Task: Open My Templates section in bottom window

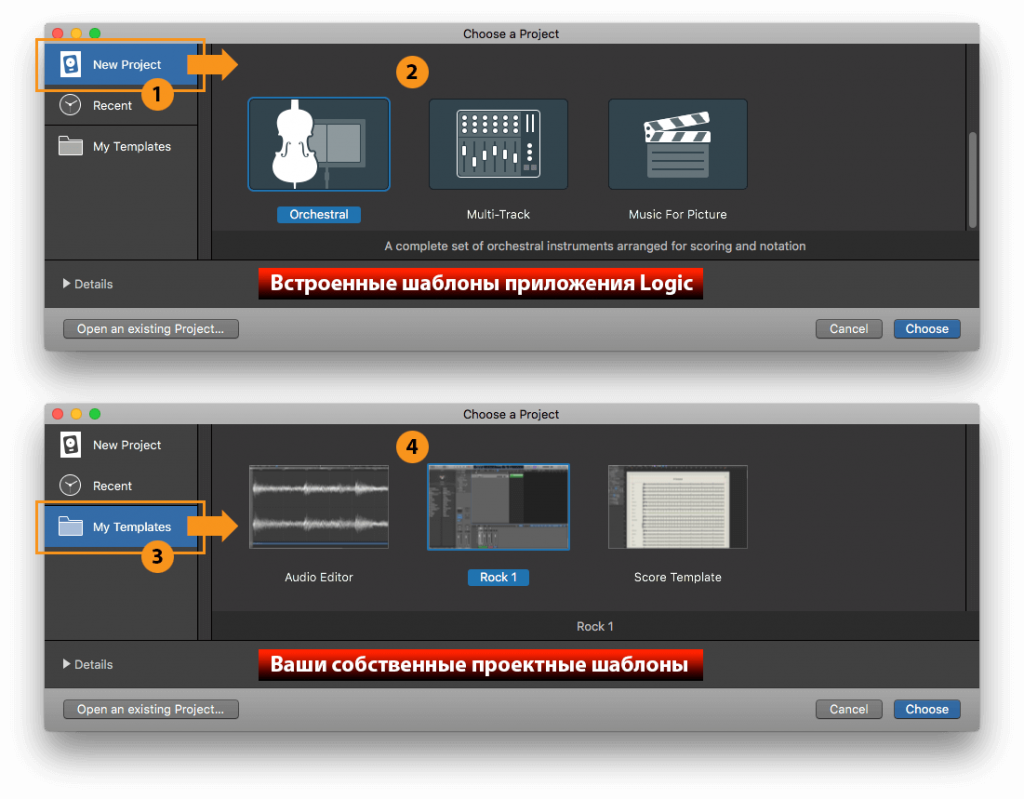Action: [121, 527]
